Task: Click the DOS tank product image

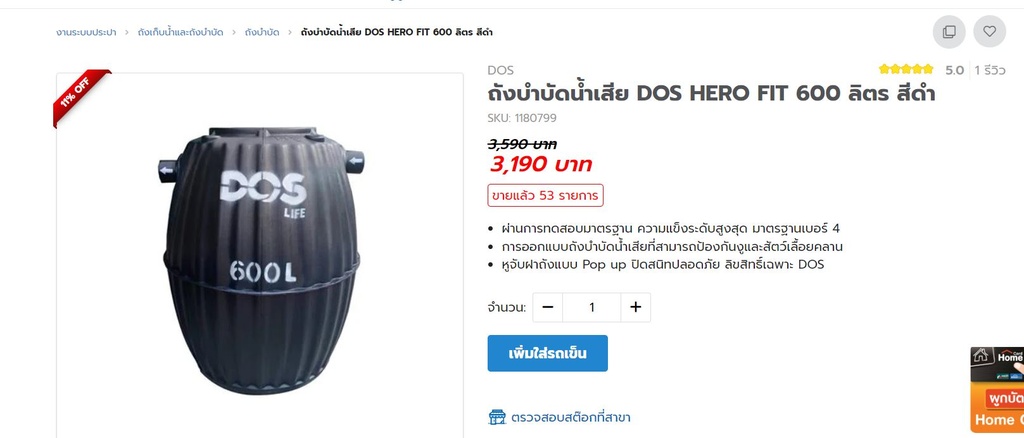Action: point(261,261)
